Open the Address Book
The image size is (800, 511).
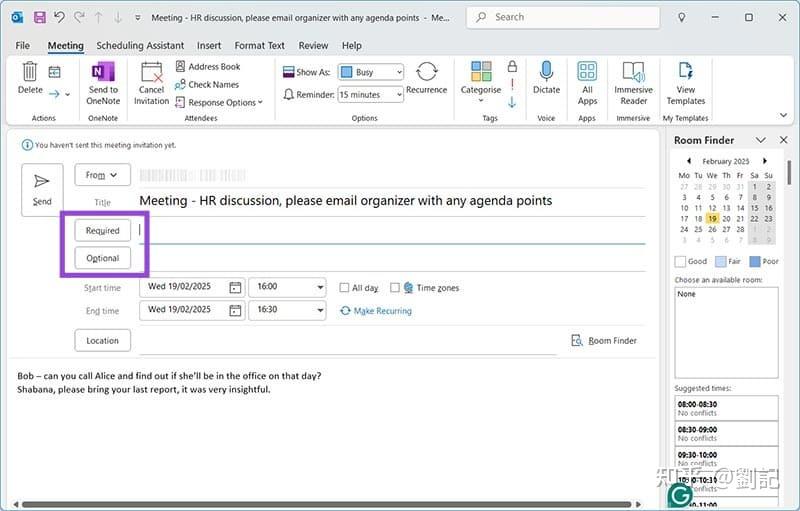[208, 66]
